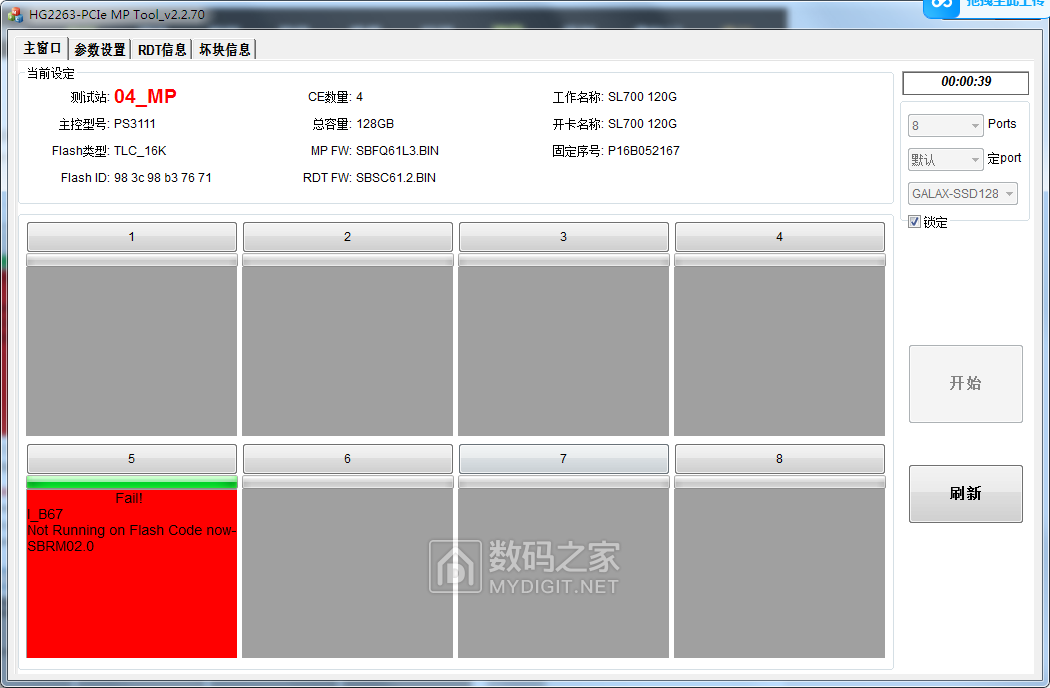Open the Ports count dropdown showing 8

[945, 125]
